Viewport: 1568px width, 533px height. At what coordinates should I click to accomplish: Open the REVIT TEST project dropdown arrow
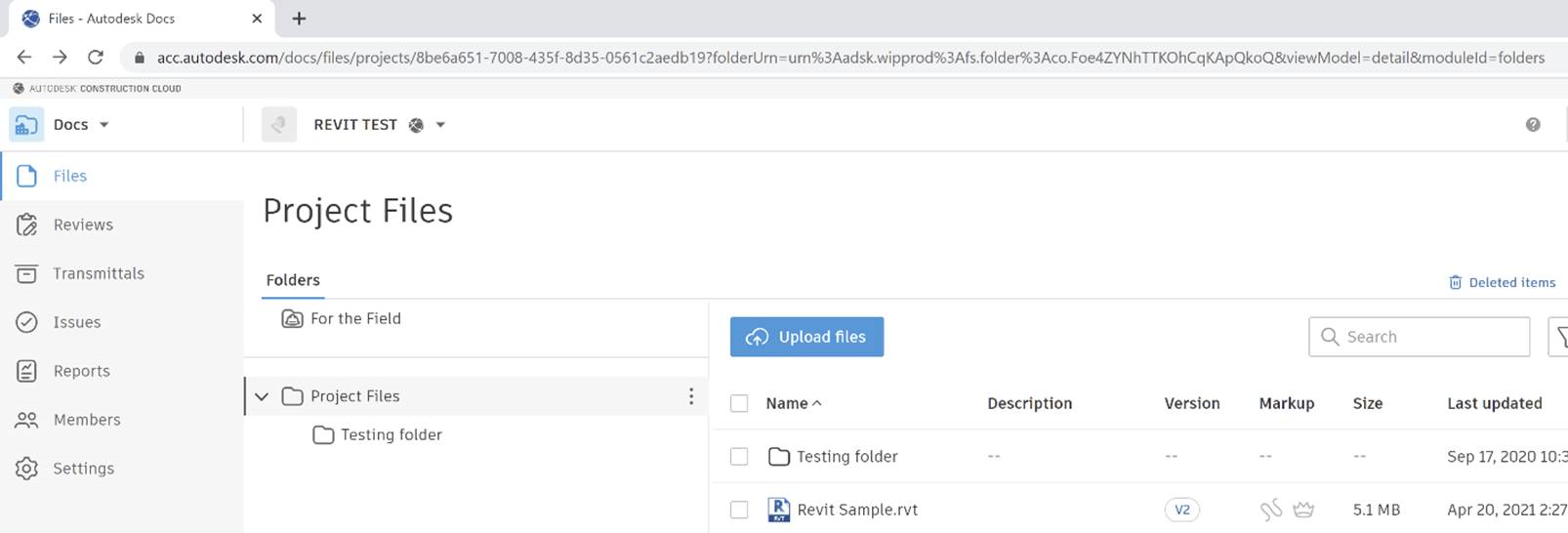440,125
